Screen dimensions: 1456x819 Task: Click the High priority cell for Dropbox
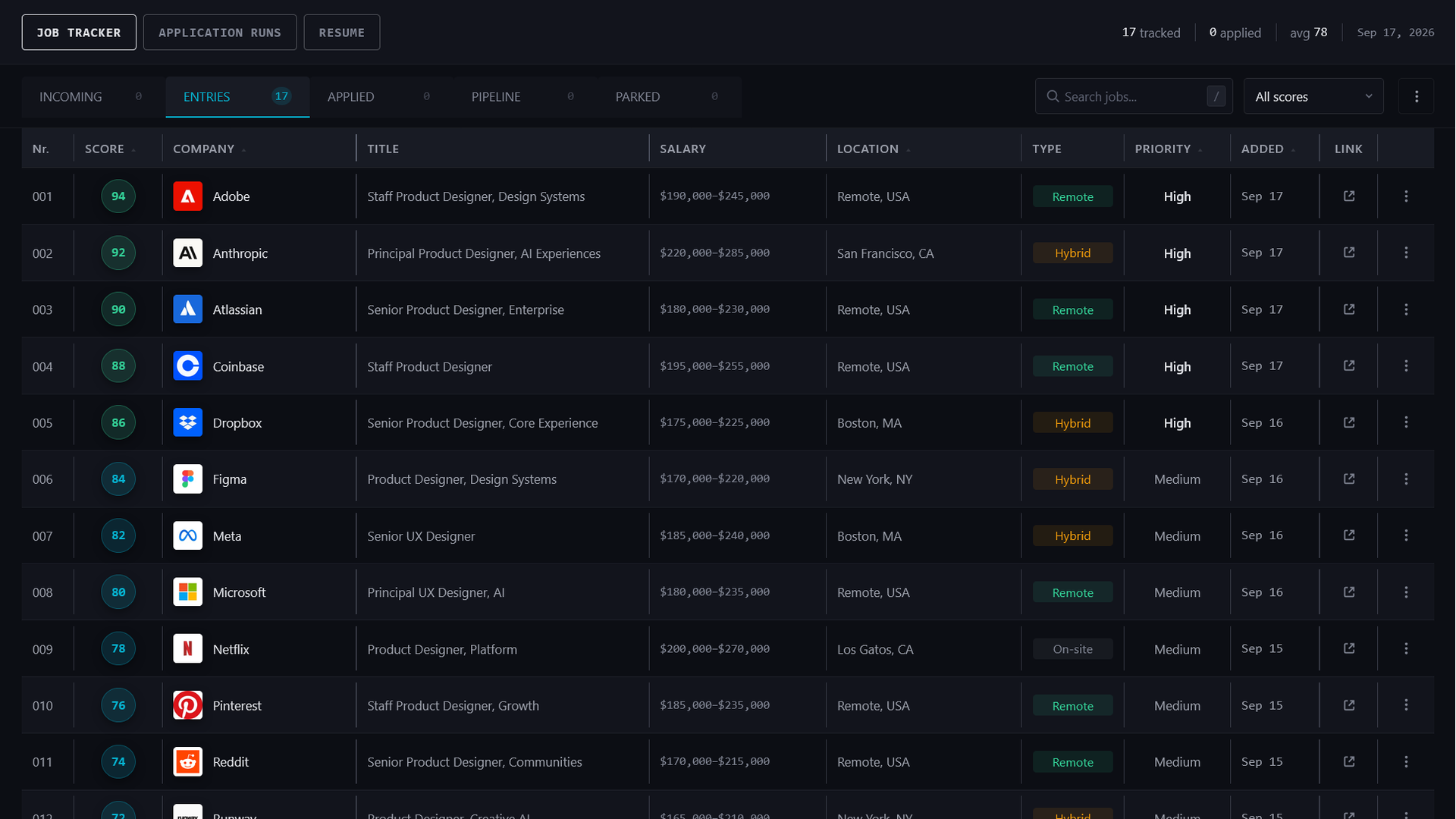tap(1177, 422)
